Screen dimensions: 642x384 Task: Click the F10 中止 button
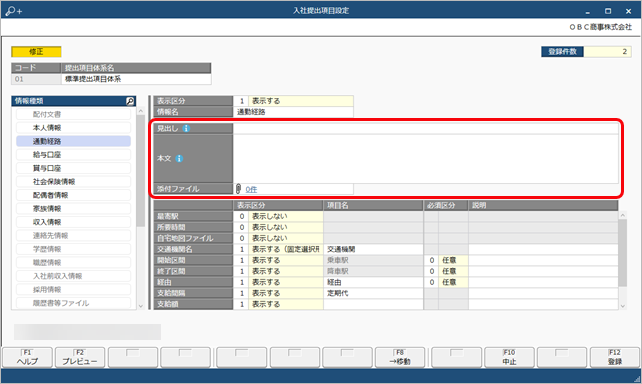(x=509, y=357)
